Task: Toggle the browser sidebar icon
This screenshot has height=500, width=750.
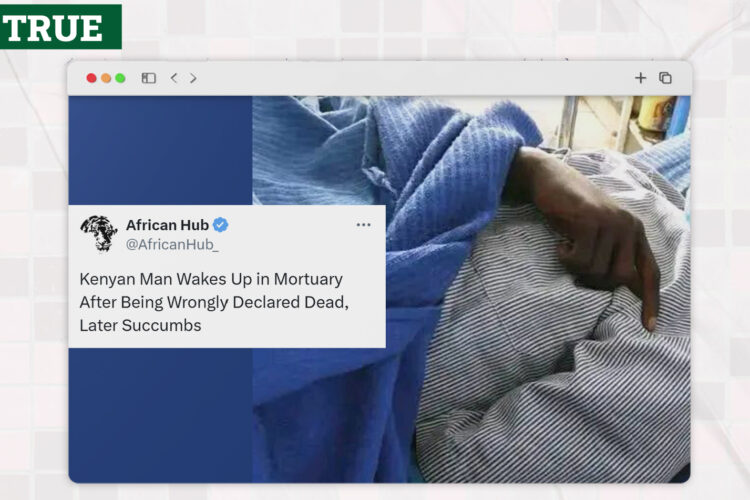Action: [x=149, y=78]
